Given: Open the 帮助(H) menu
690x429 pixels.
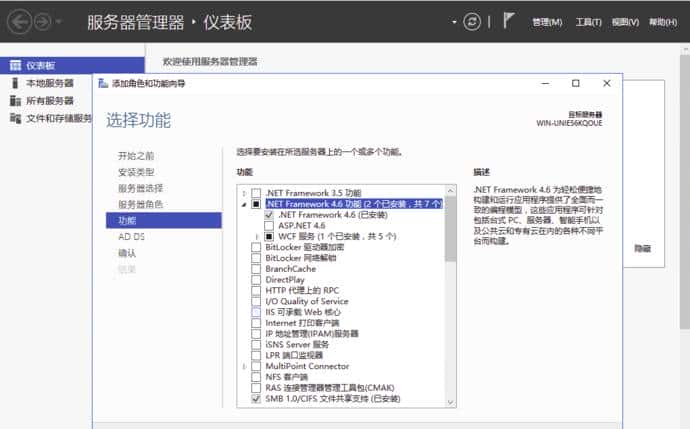Looking at the screenshot, I should click(663, 22).
